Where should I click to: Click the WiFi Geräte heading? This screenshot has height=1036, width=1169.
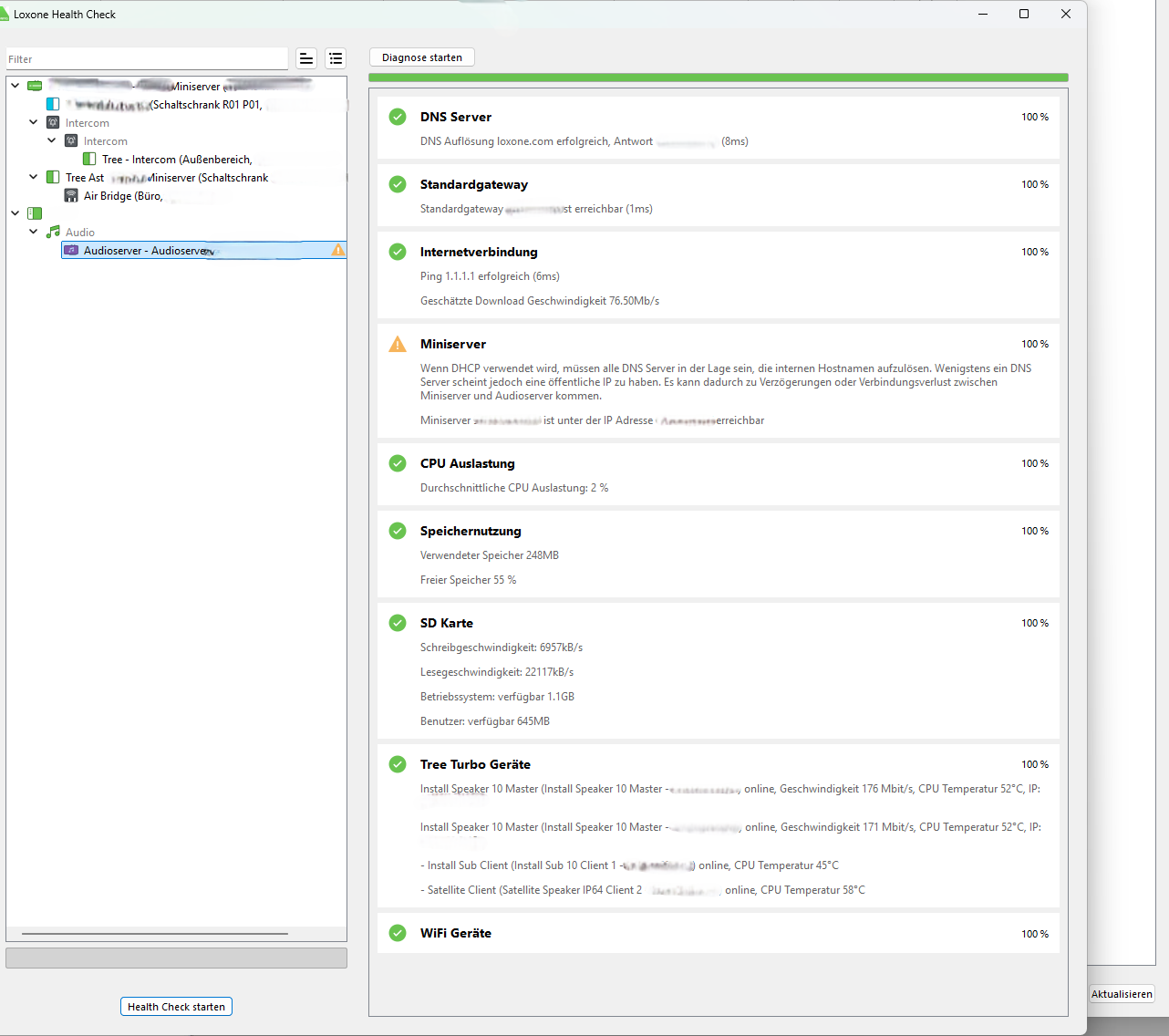pos(456,933)
